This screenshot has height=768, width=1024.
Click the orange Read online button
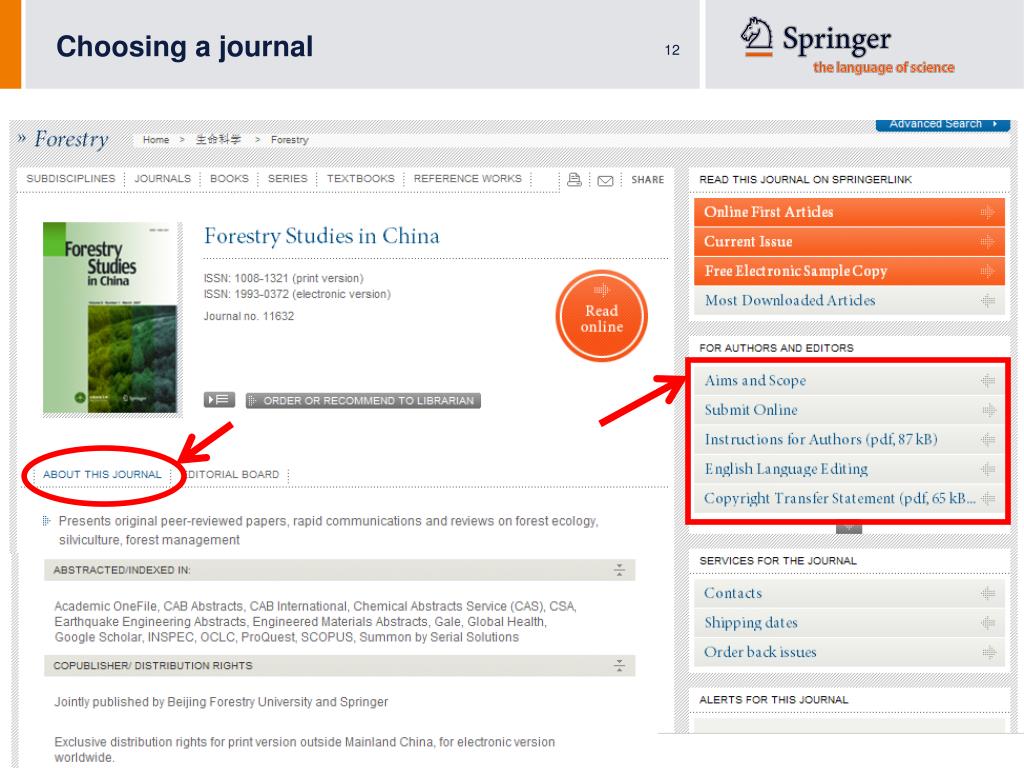601,316
